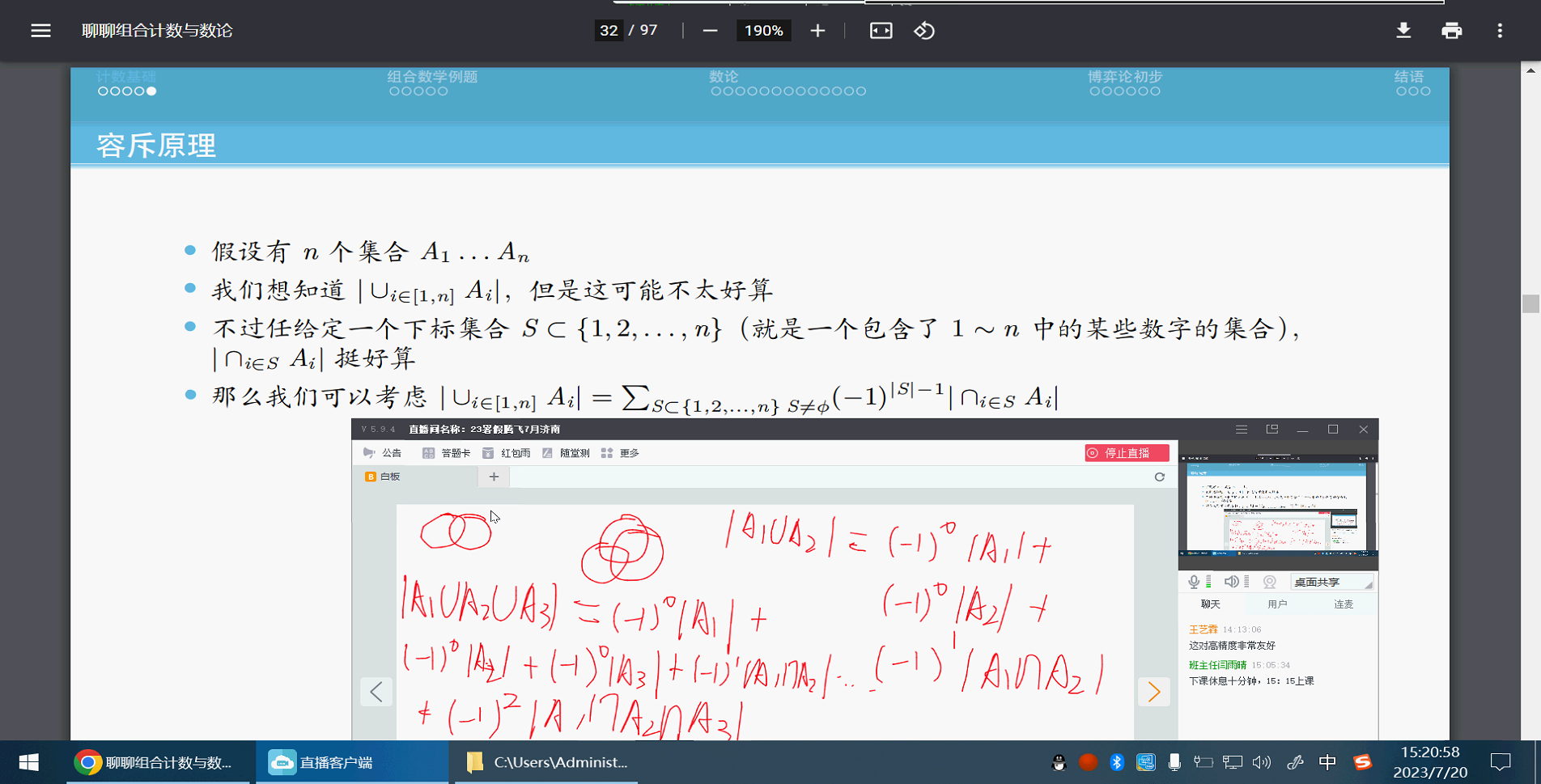Switch to the 直播客户端 taskbar window

coord(351,762)
